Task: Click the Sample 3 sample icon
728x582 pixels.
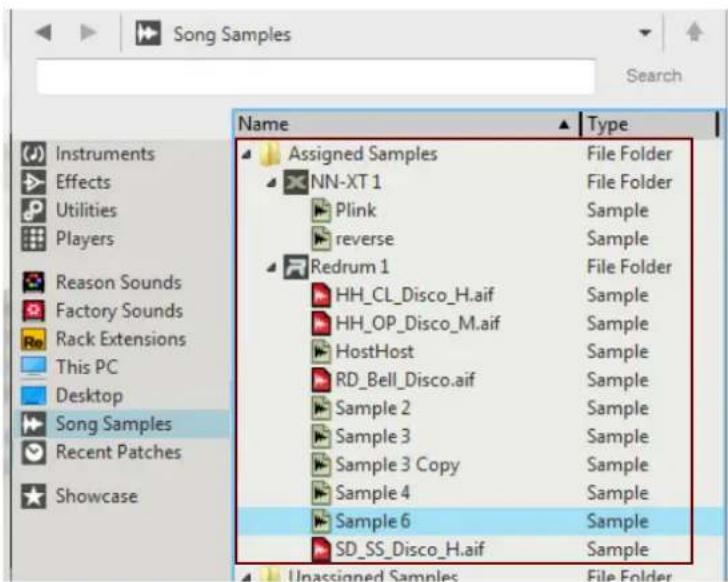Action: point(321,436)
